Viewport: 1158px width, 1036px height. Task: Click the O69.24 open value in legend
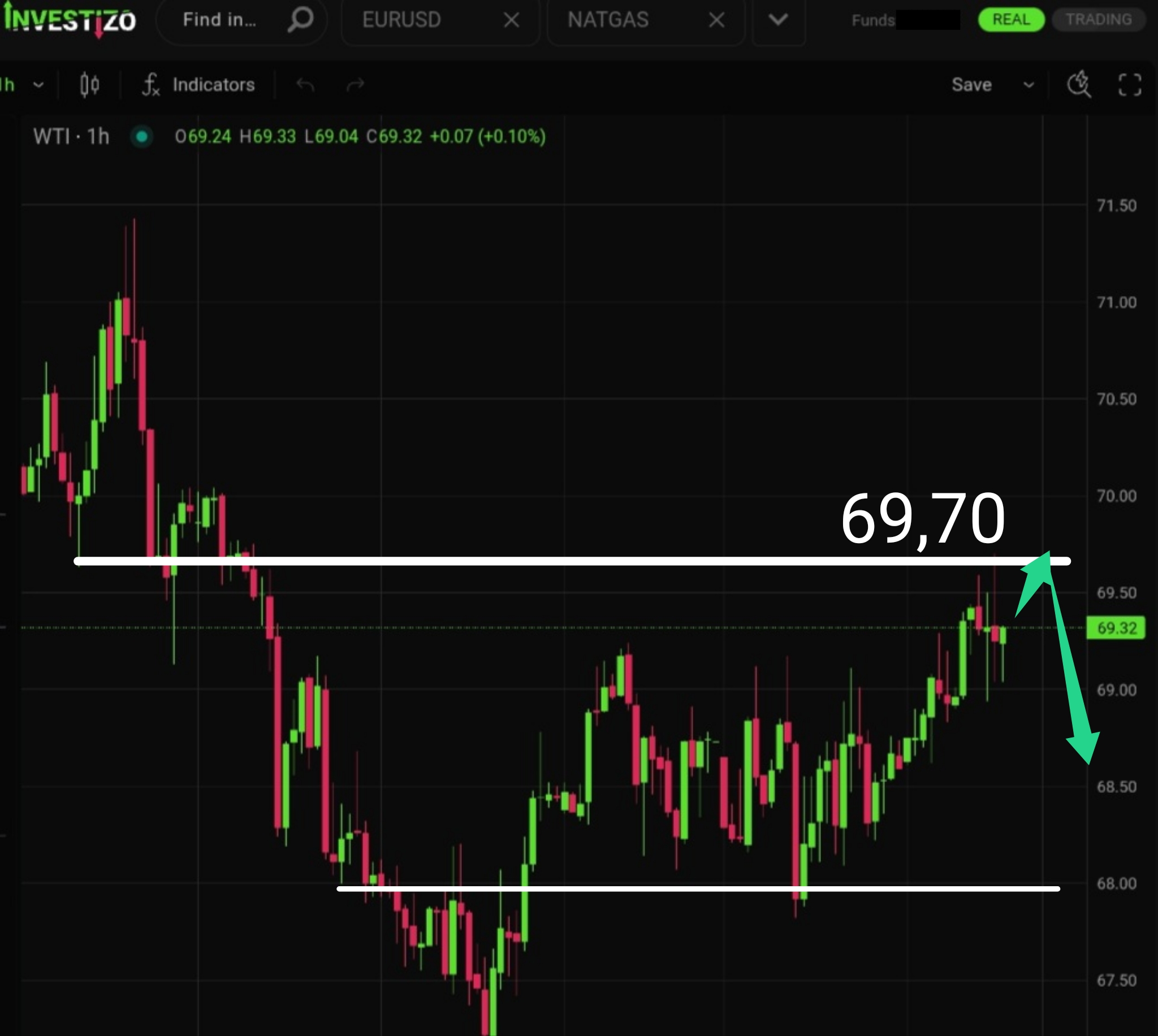click(x=203, y=137)
